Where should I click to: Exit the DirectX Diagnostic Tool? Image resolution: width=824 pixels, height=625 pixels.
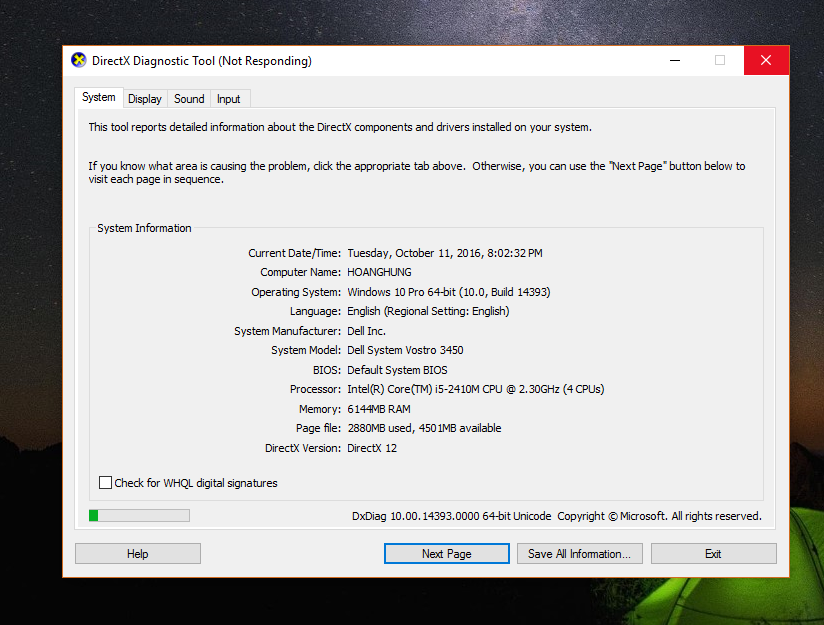point(714,554)
